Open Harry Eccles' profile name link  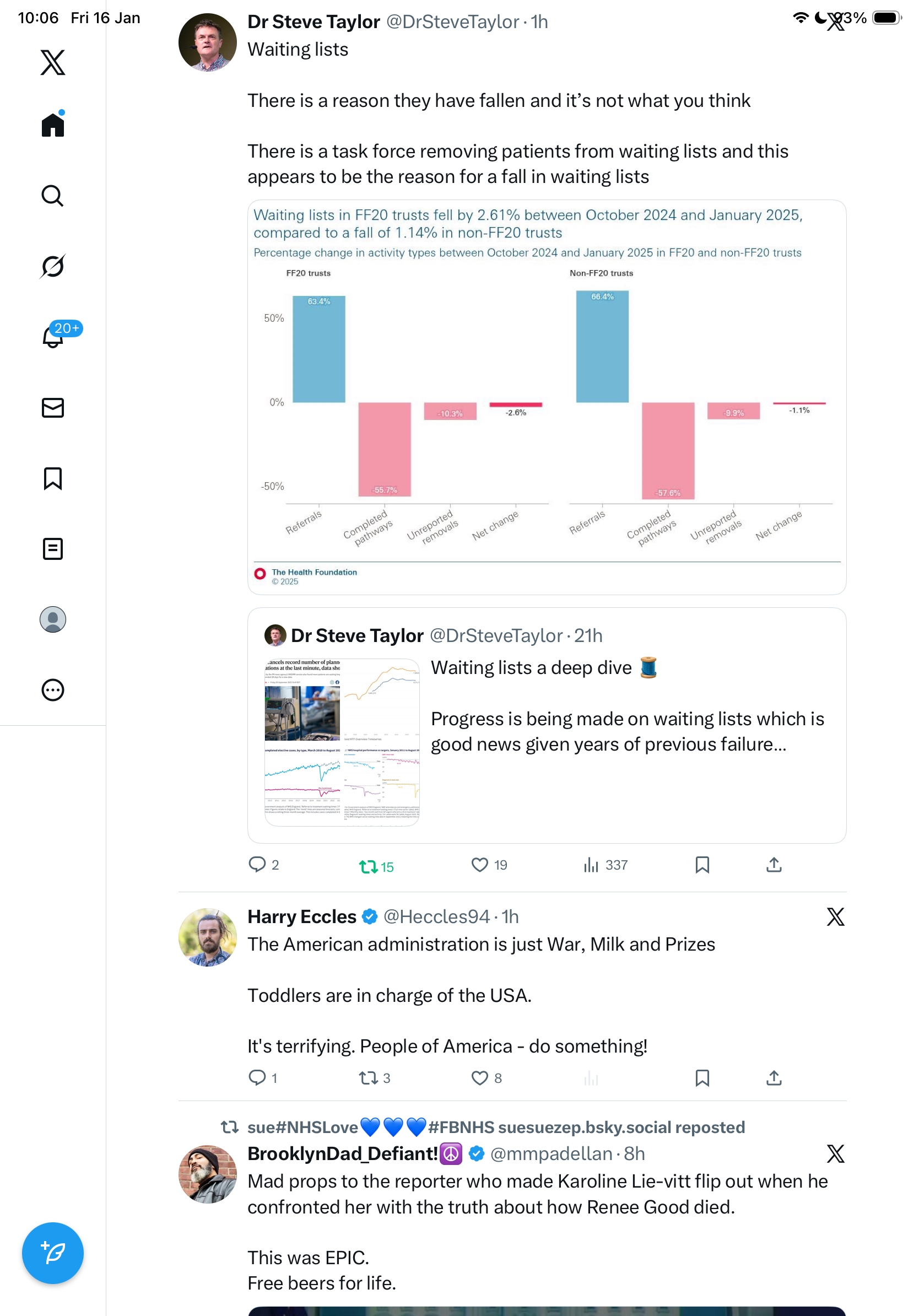pyautogui.click(x=302, y=917)
